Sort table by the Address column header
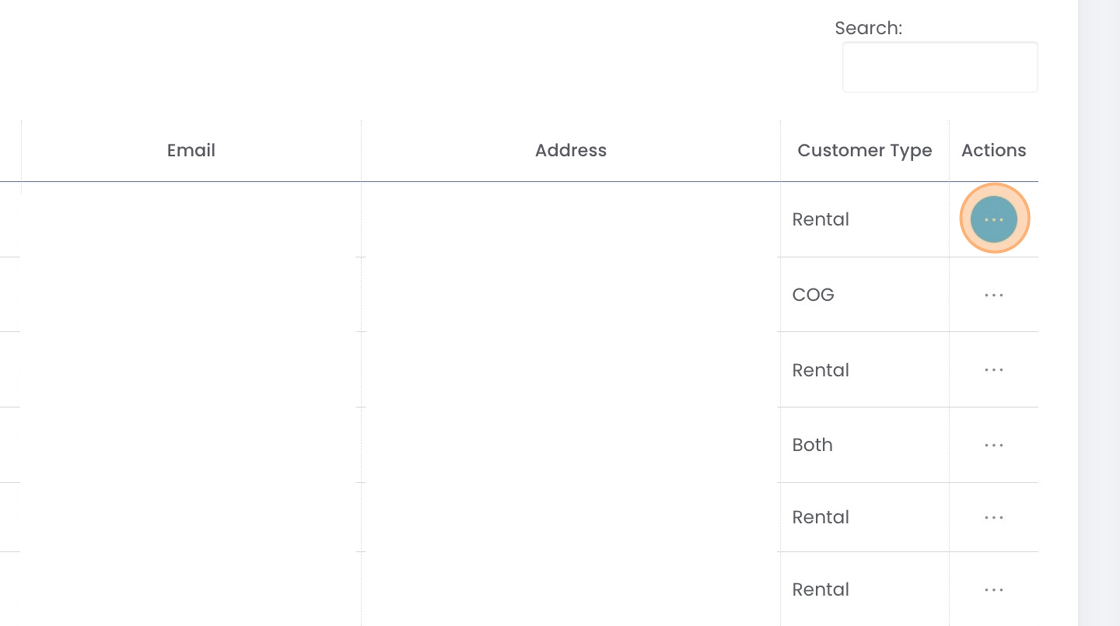Screen dimensions: 1120x626 (570, 151)
